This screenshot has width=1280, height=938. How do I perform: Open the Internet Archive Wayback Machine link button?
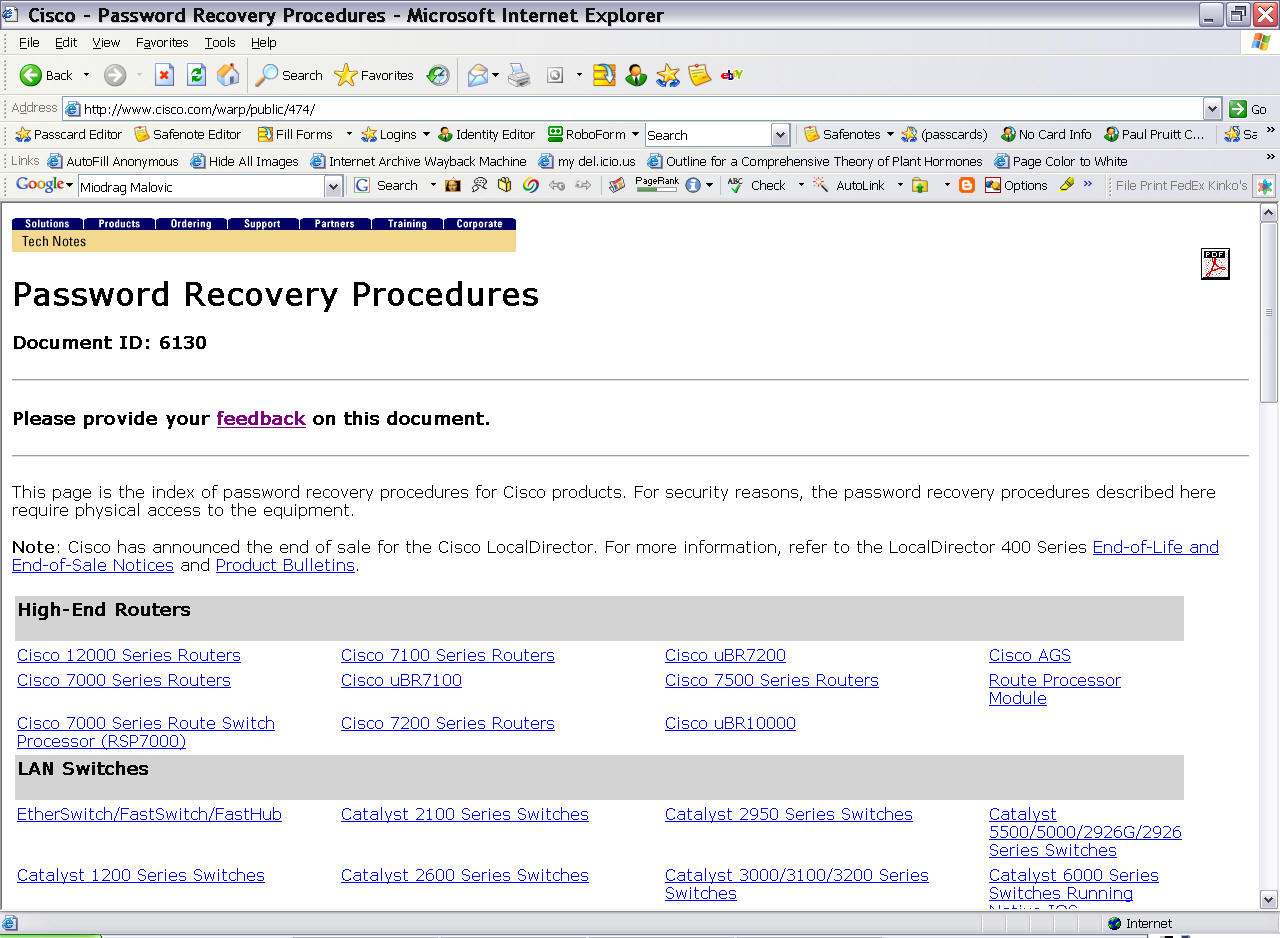coord(419,161)
